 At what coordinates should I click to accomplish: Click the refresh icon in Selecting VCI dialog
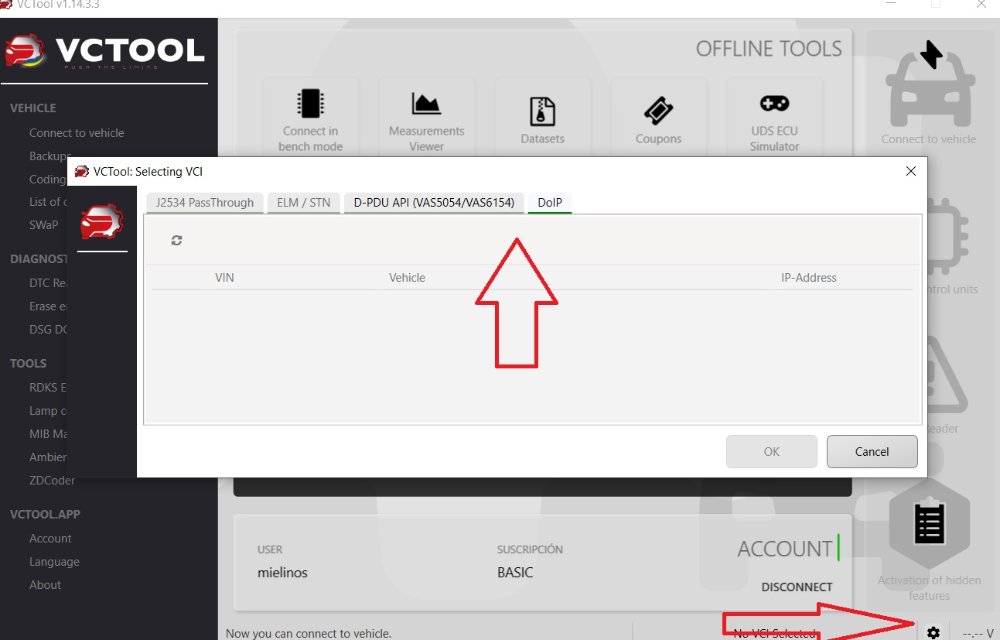click(x=177, y=240)
